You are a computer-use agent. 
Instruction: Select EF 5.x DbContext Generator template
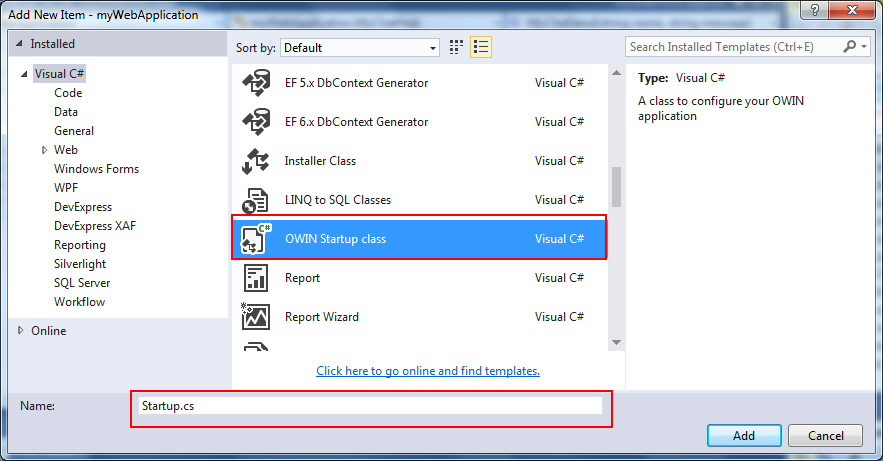point(419,83)
